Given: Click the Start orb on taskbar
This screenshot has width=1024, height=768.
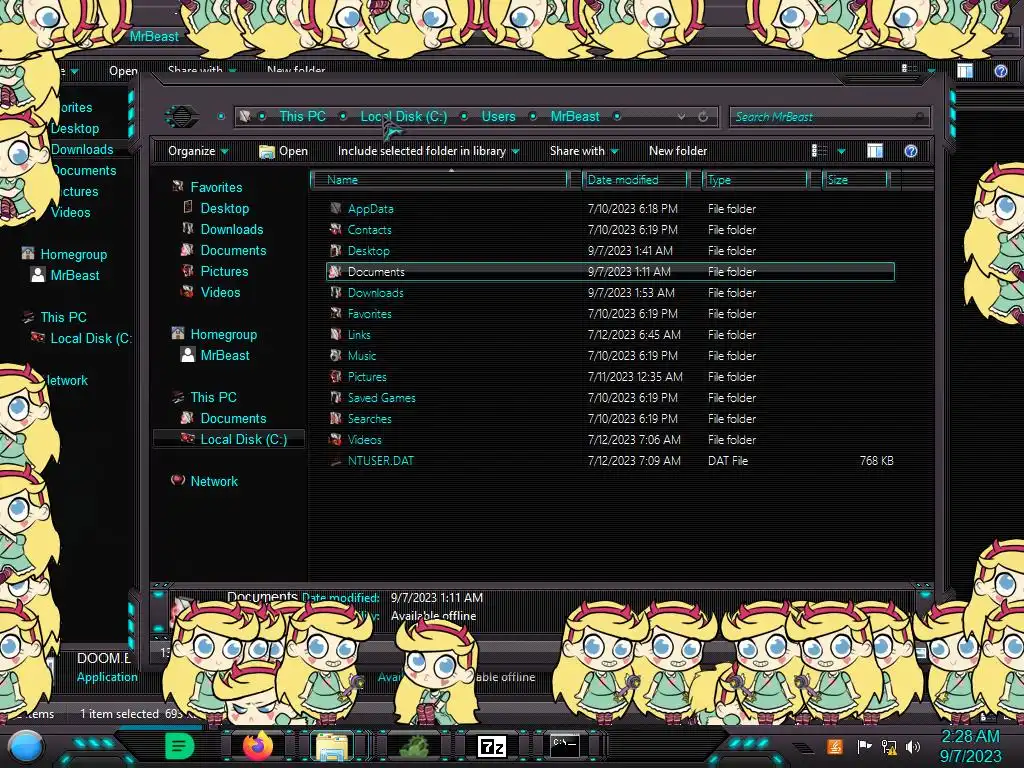Looking at the screenshot, I should [26, 746].
